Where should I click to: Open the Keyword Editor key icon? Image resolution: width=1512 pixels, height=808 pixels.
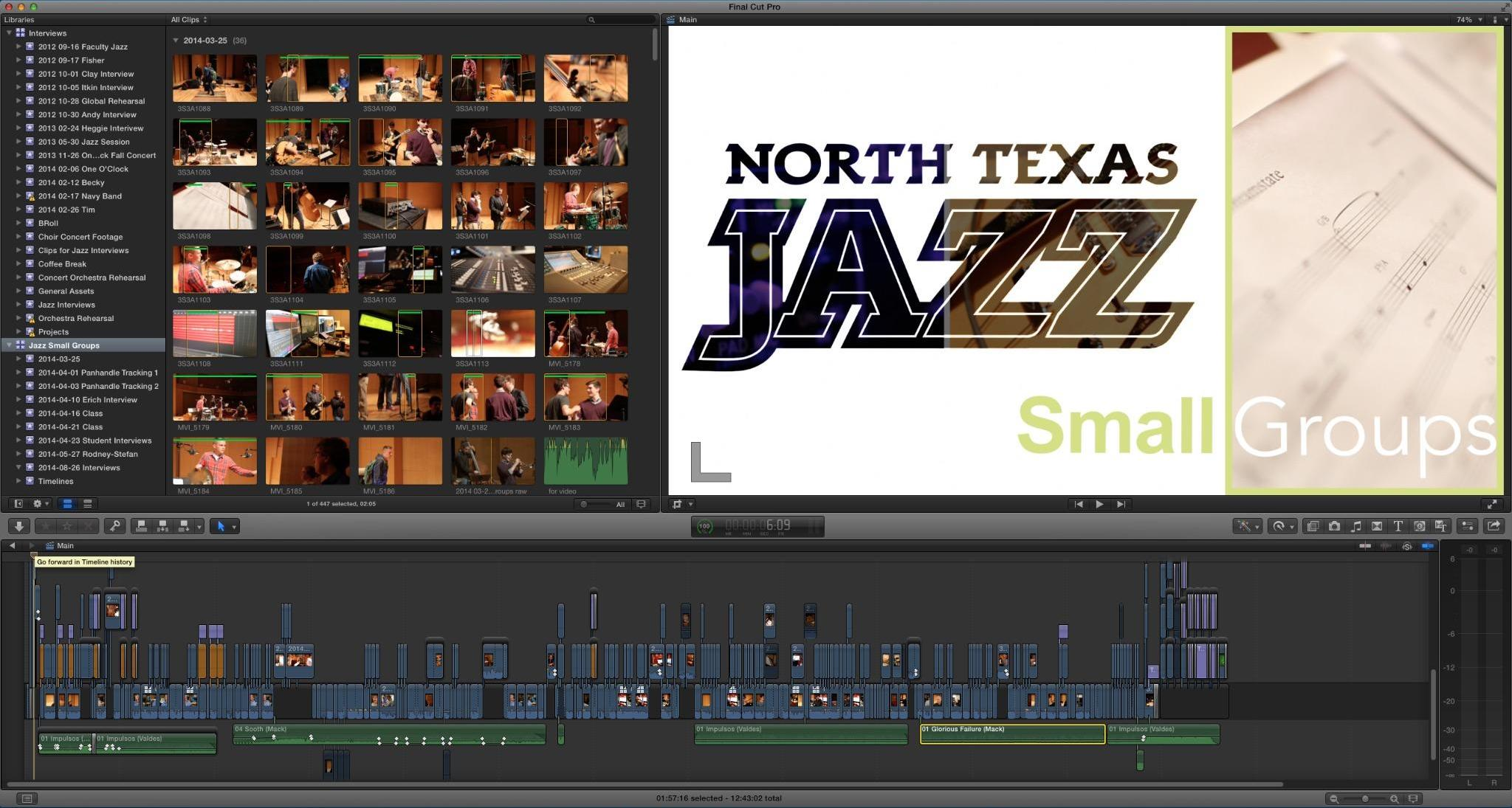114,526
